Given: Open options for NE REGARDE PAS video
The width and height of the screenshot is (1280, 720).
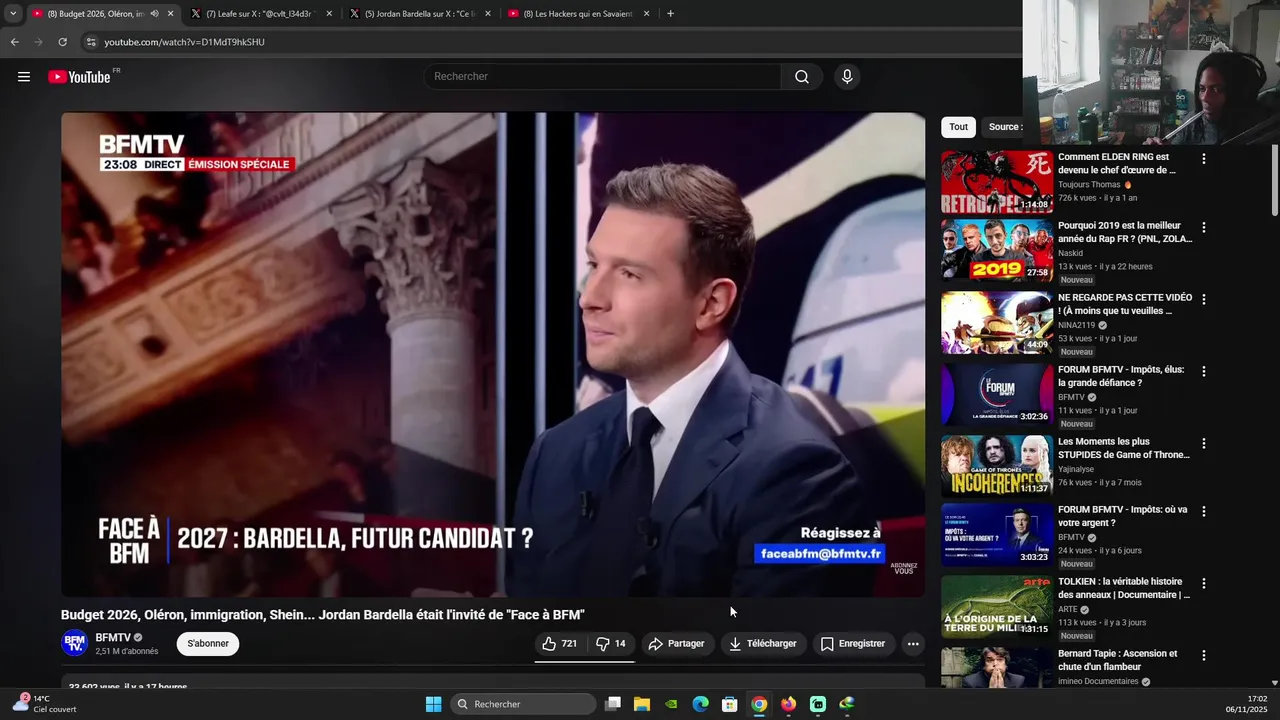Looking at the screenshot, I should click(1204, 299).
